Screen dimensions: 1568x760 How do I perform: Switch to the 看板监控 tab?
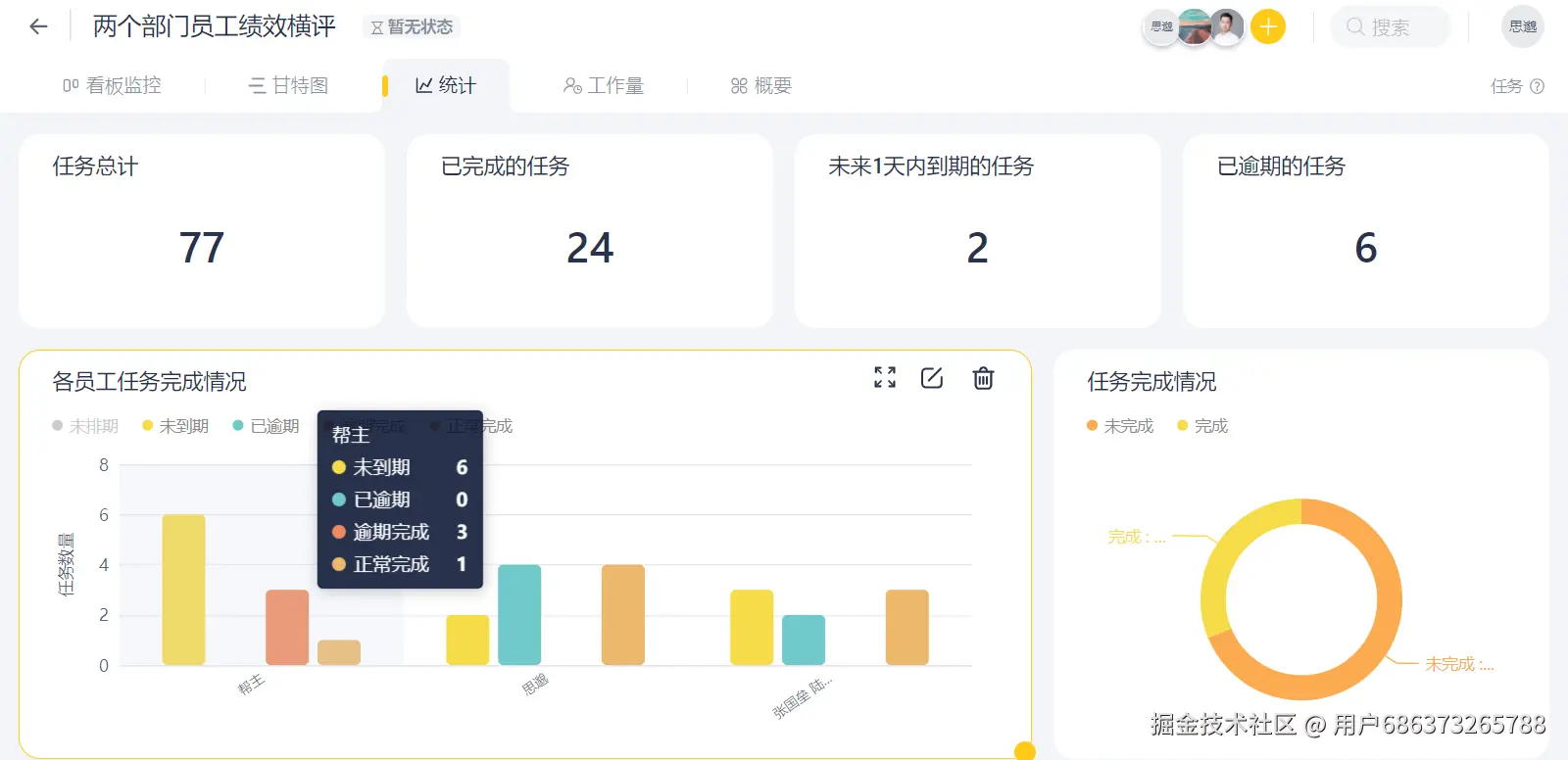pyautogui.click(x=113, y=86)
